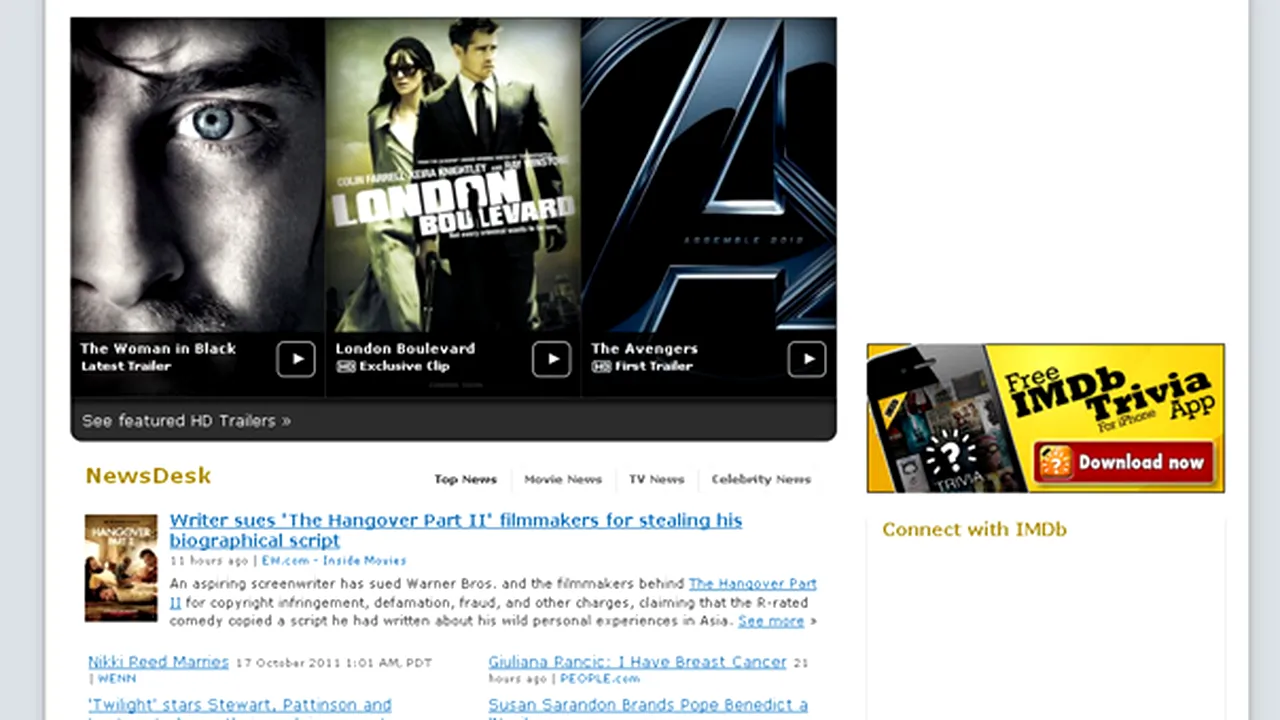This screenshot has width=1280, height=720.
Task: Play The Avengers first trailer
Action: coord(807,359)
